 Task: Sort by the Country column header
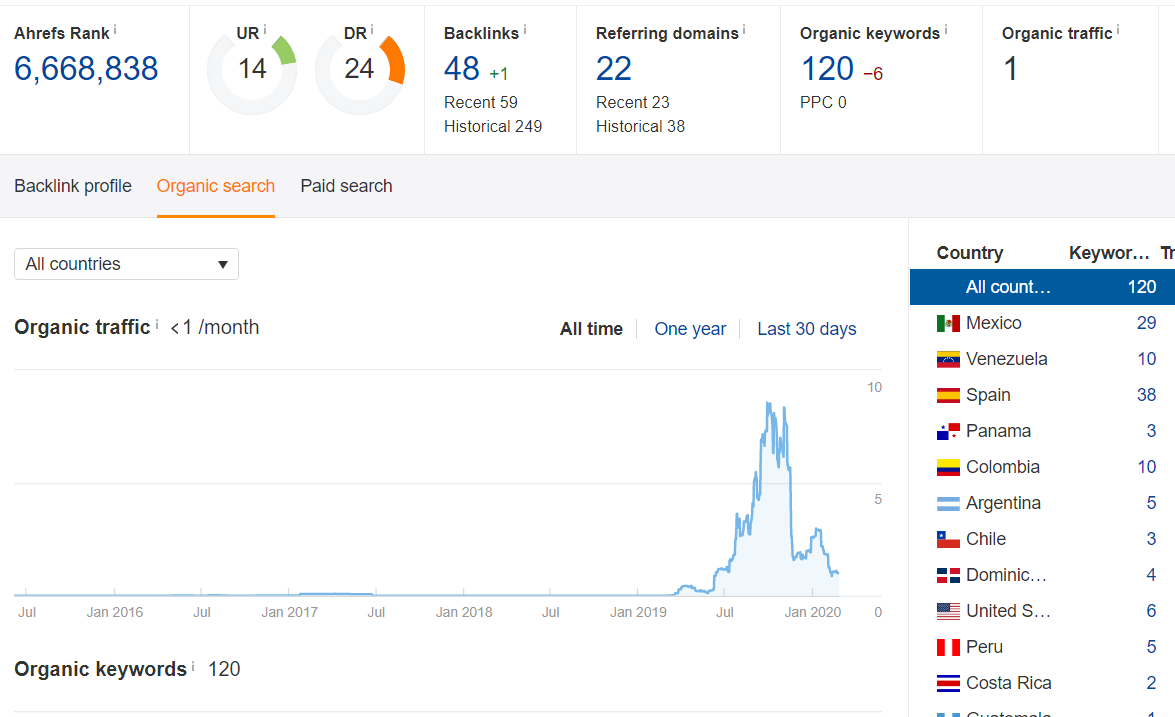(970, 253)
